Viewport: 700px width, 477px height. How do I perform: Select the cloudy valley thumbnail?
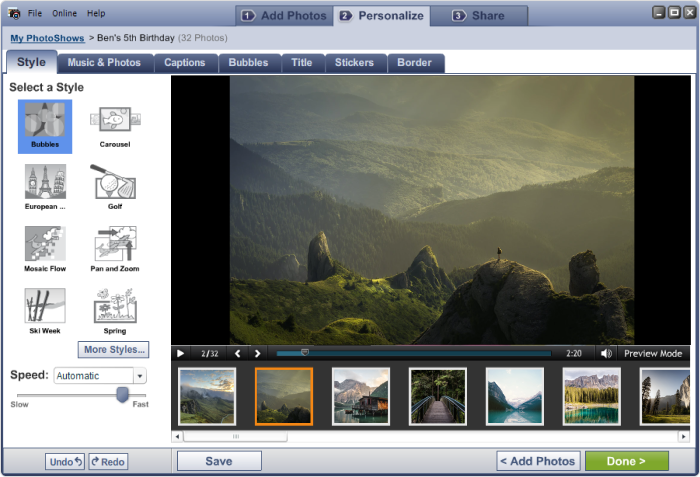pos(207,396)
